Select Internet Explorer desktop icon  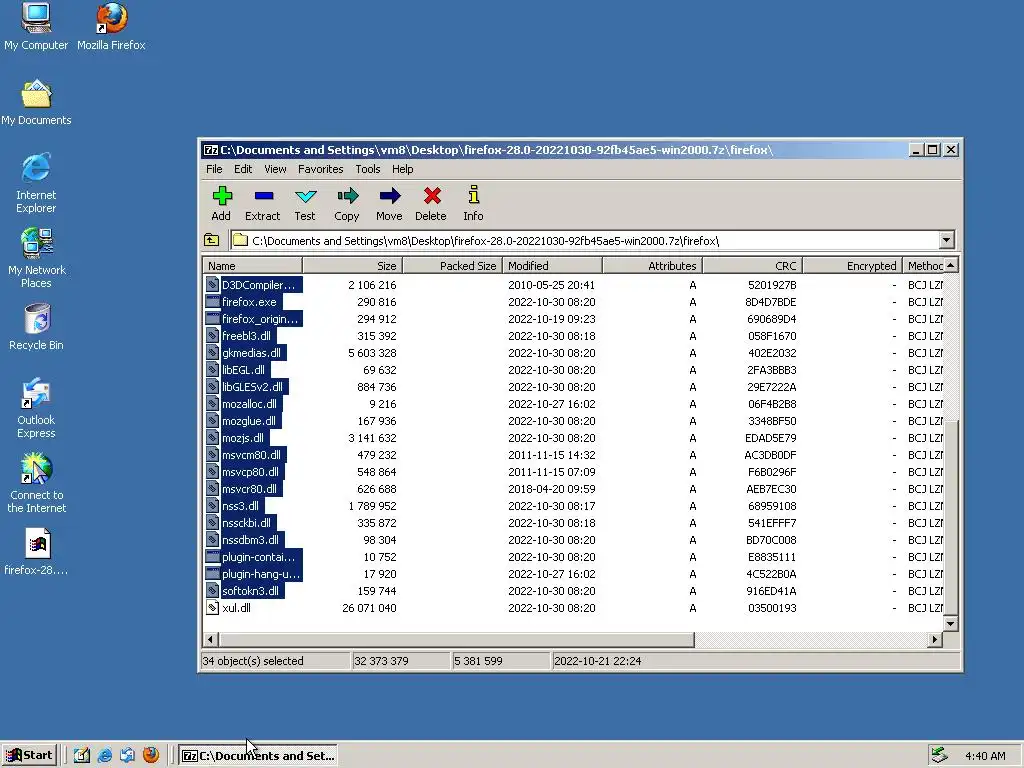pyautogui.click(x=36, y=184)
